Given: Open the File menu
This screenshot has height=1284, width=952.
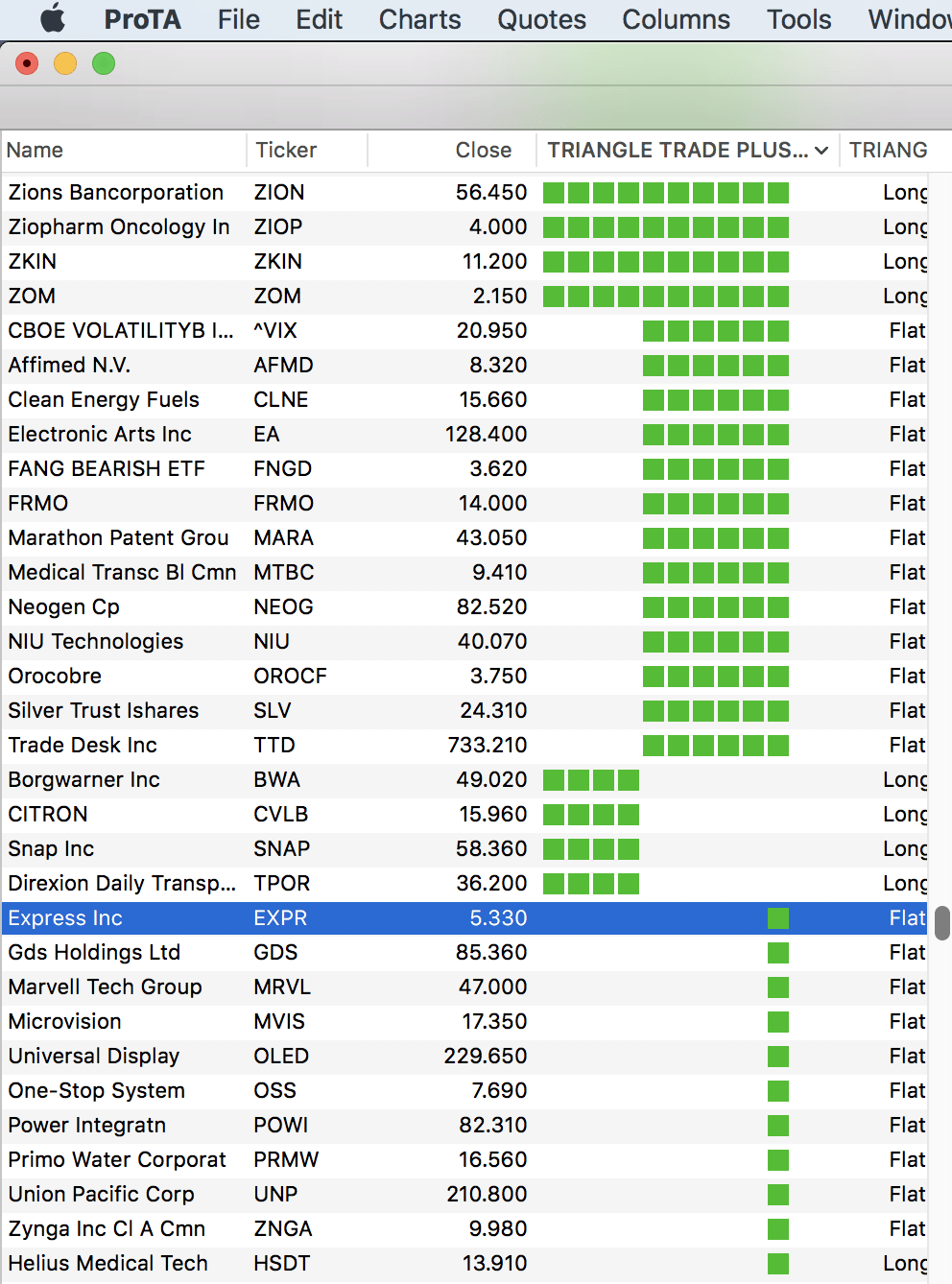Looking at the screenshot, I should coord(238,19).
